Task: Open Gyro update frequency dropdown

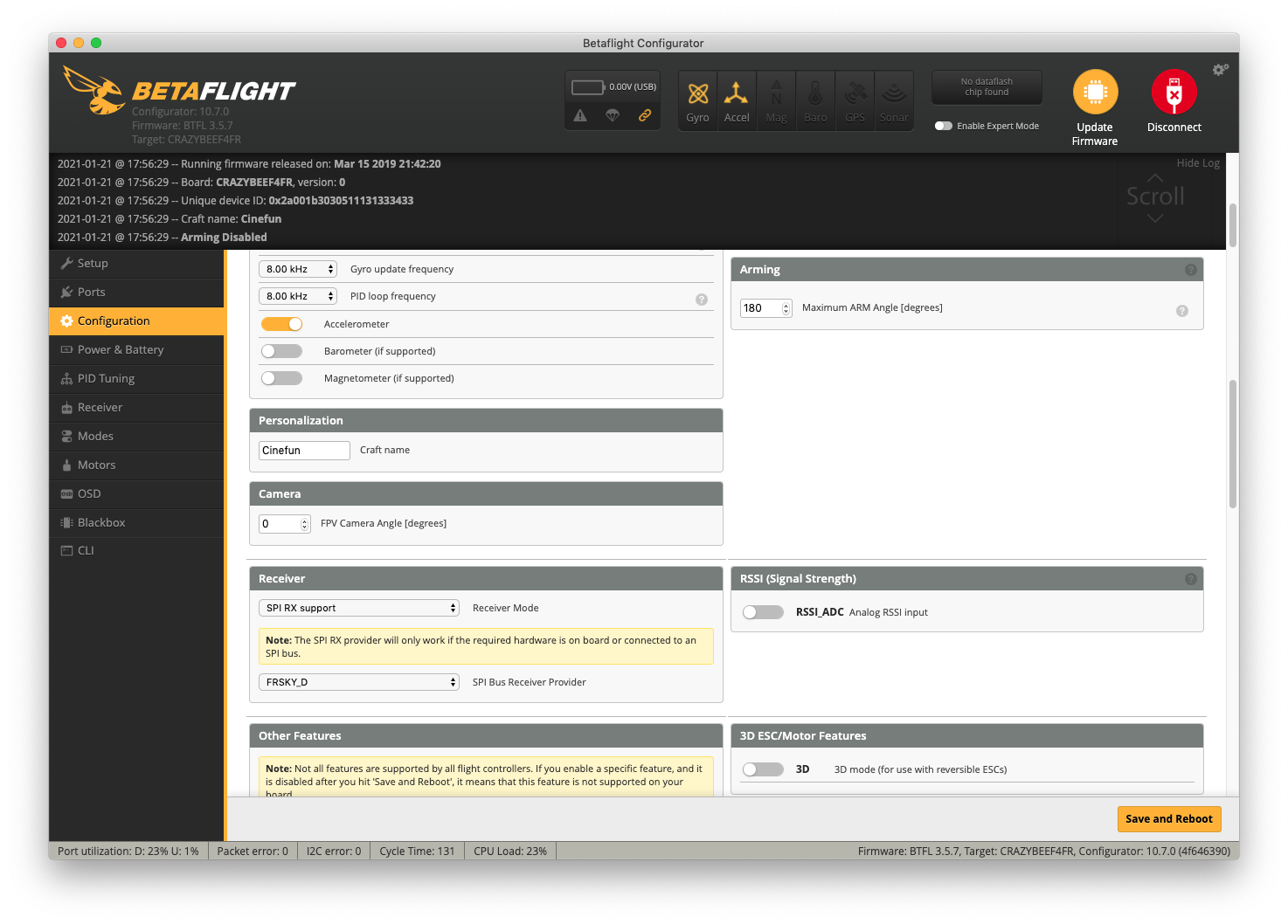Action: (x=298, y=269)
